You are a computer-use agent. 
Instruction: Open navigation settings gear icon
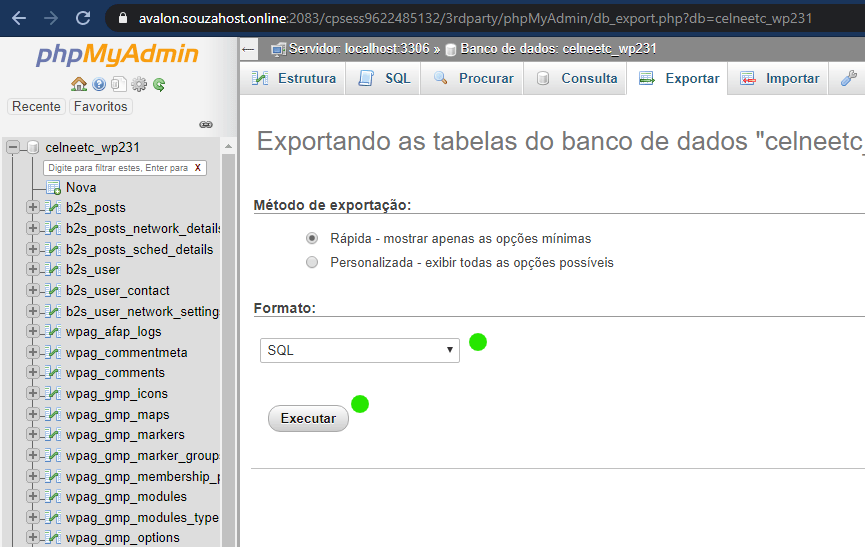[x=139, y=84]
